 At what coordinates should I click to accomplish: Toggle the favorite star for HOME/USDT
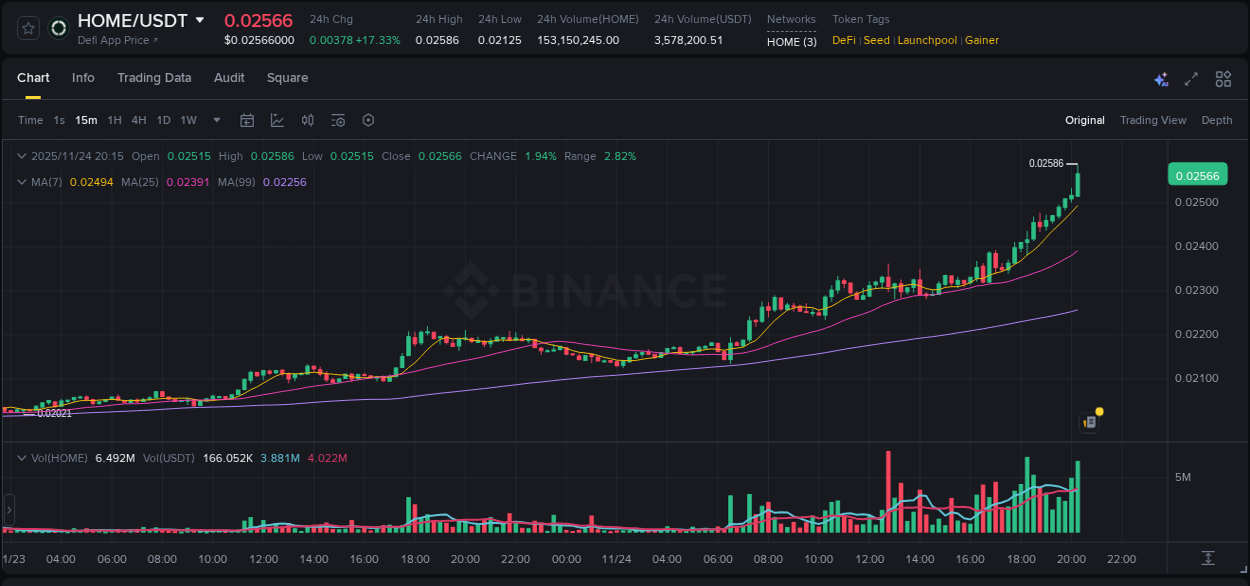click(27, 27)
